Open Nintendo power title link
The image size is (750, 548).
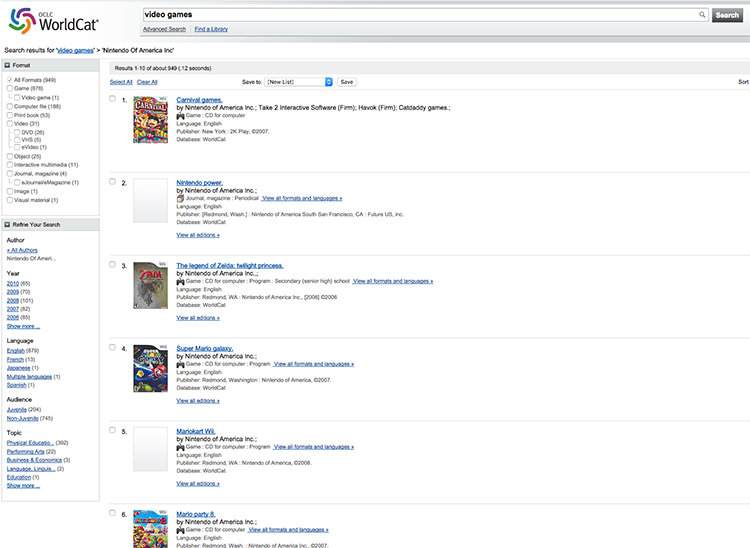pos(199,183)
